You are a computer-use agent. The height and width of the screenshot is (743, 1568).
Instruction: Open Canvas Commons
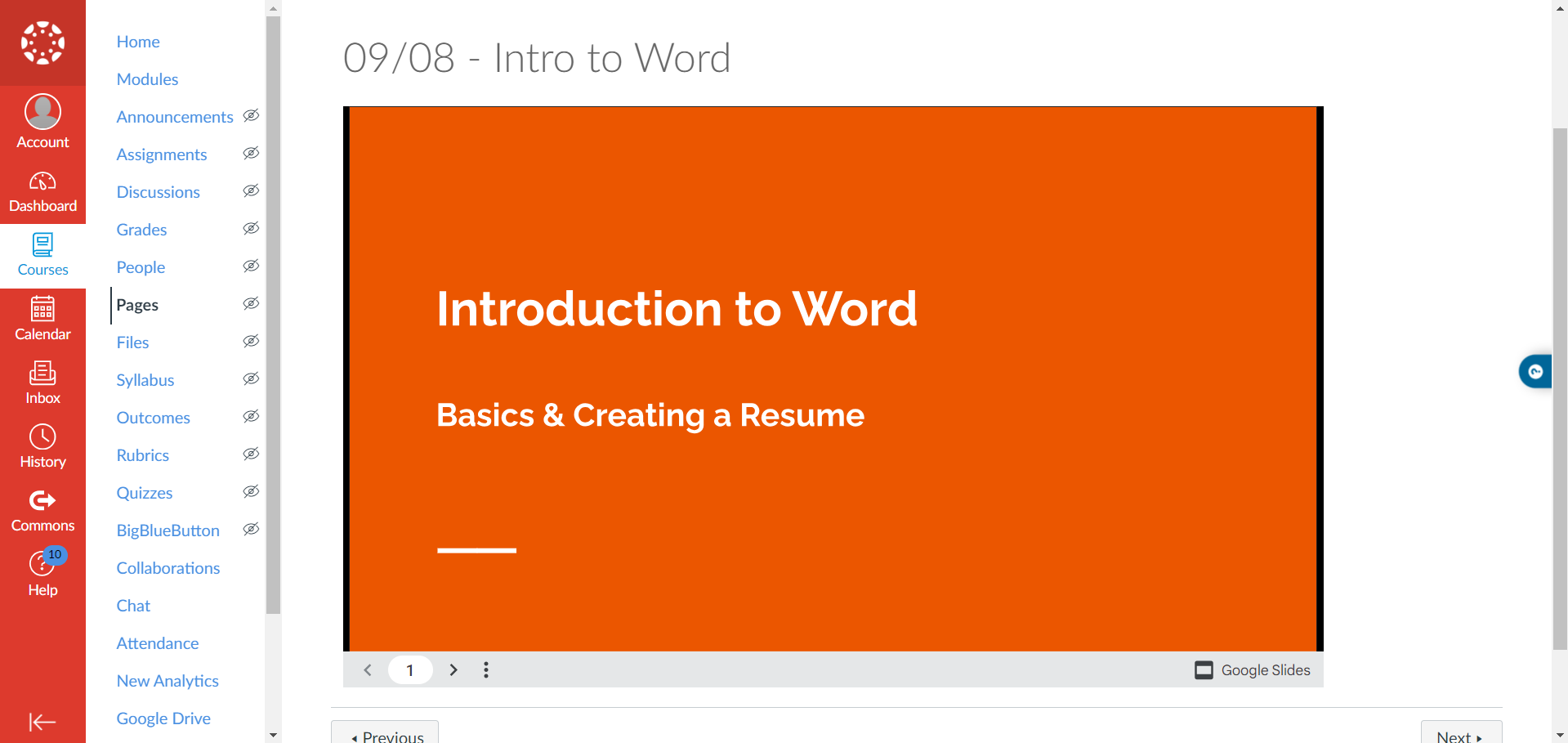point(42,511)
